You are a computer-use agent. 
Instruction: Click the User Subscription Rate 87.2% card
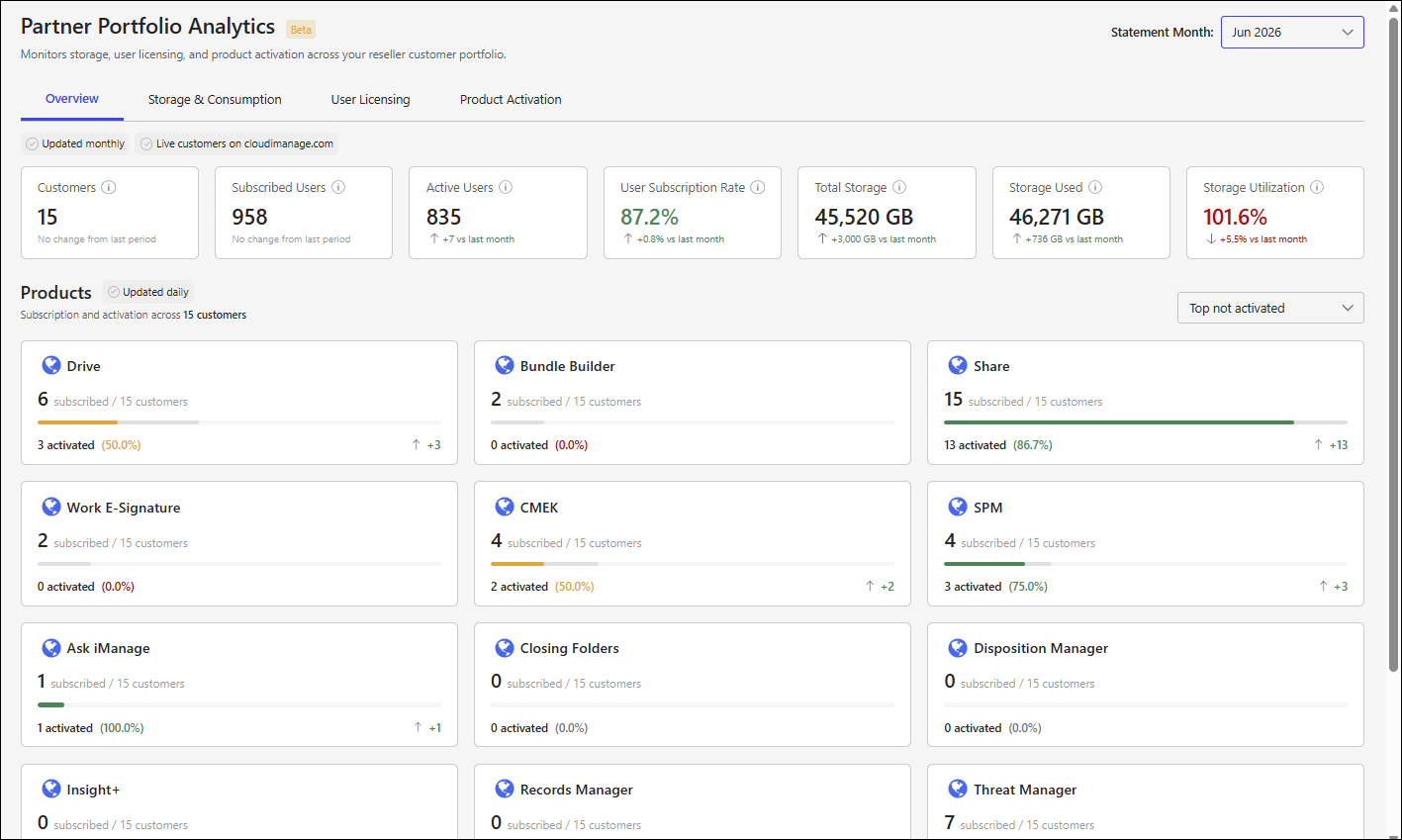click(x=692, y=213)
